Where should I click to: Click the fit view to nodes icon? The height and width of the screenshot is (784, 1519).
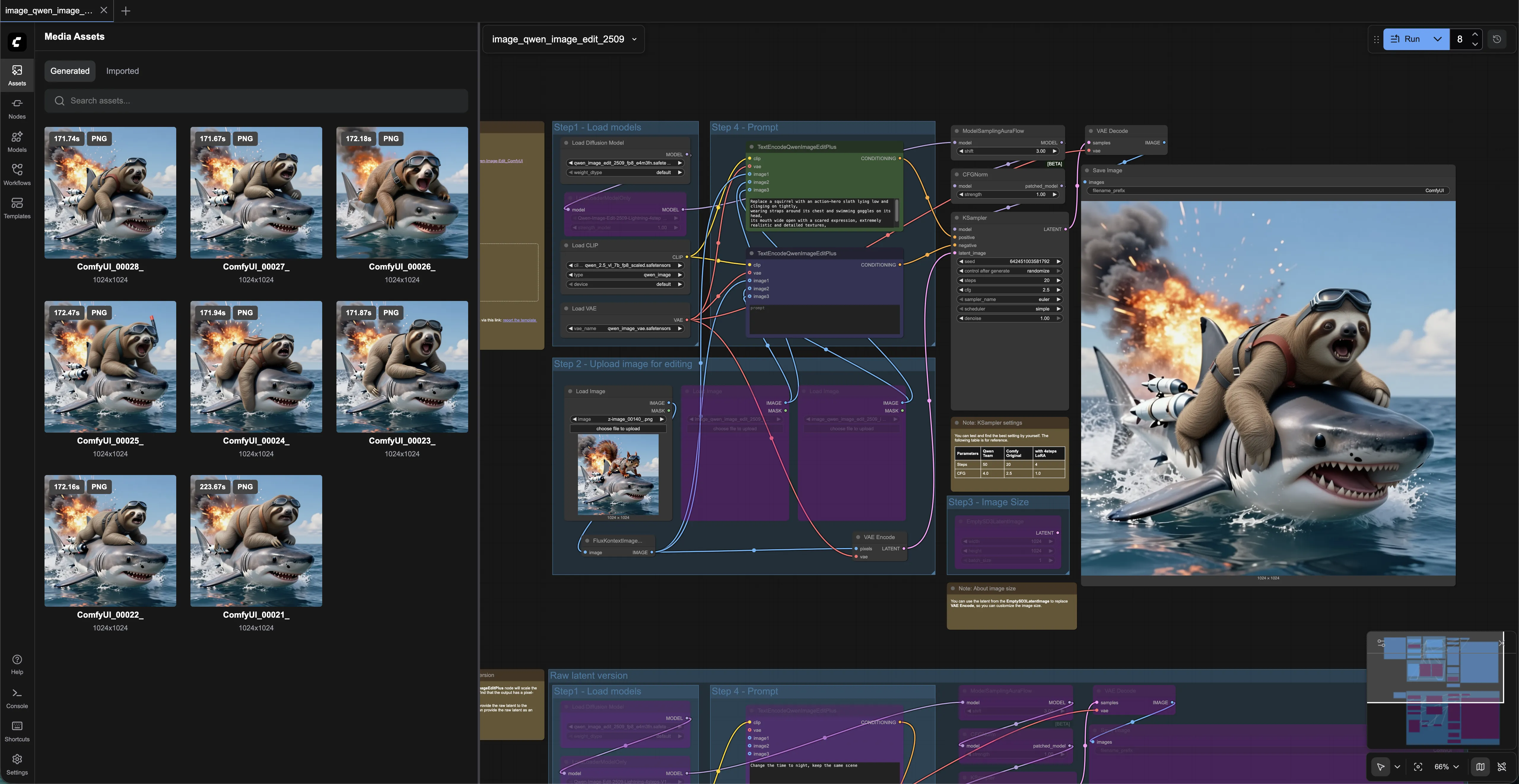tap(1418, 766)
